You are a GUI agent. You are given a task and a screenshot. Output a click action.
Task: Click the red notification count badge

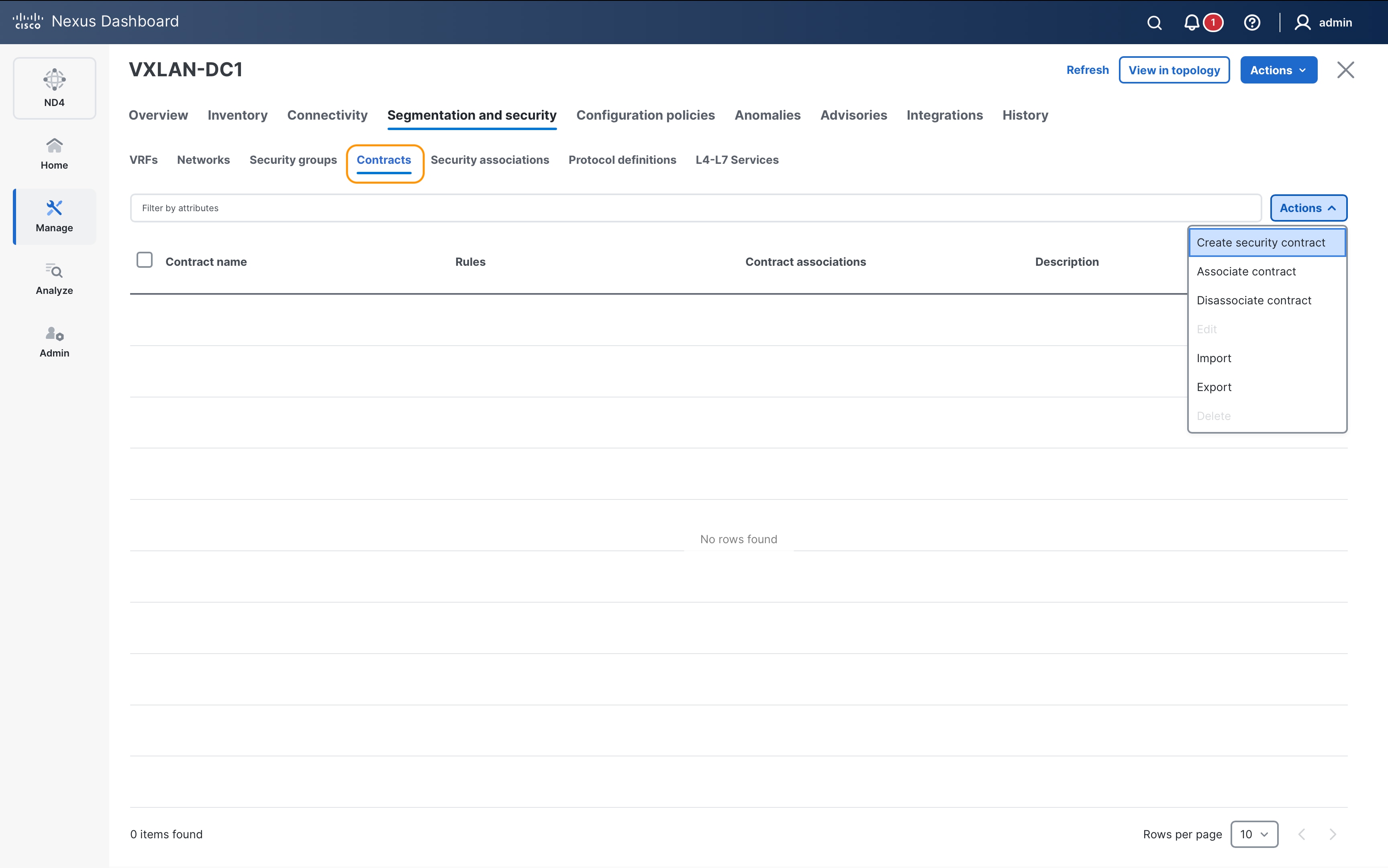[1213, 22]
